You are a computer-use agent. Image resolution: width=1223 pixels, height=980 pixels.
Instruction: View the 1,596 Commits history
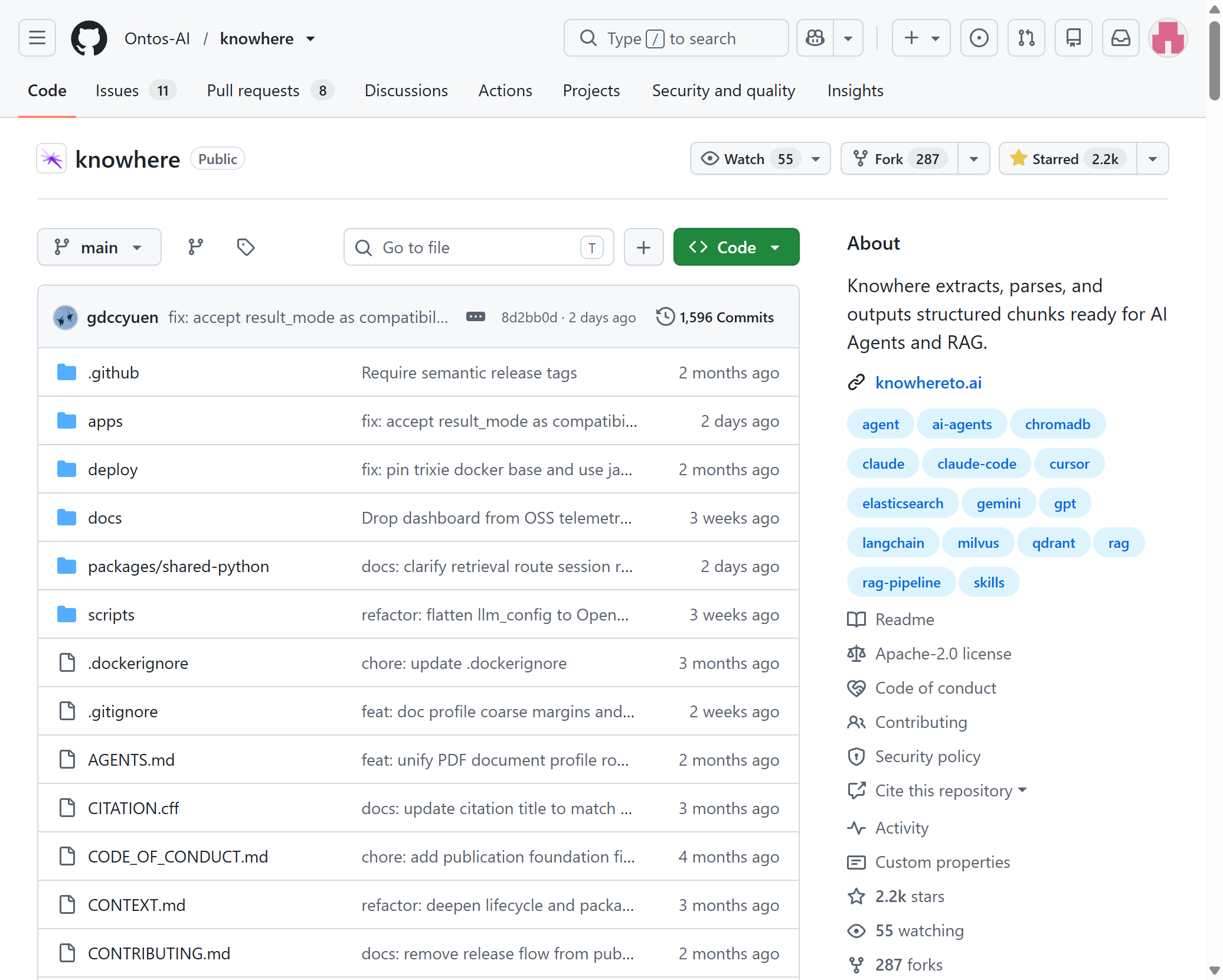point(715,317)
